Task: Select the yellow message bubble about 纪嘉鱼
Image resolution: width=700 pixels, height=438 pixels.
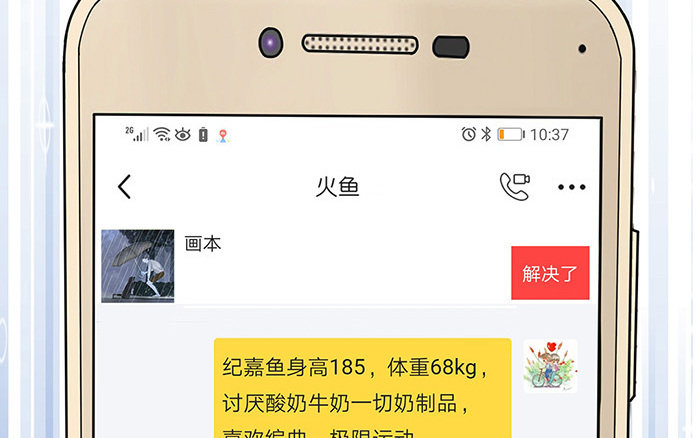Action: click(362, 388)
